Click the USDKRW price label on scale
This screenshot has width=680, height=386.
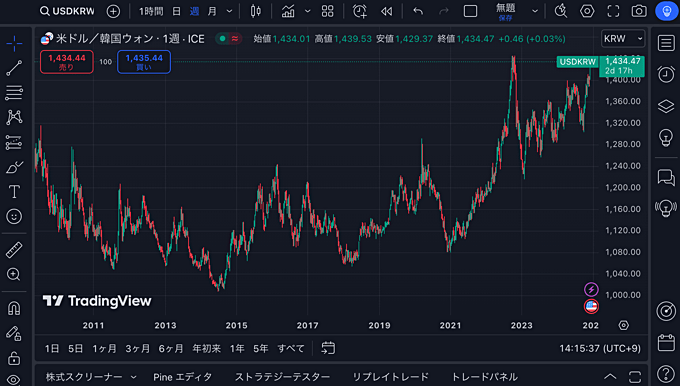tap(577, 62)
